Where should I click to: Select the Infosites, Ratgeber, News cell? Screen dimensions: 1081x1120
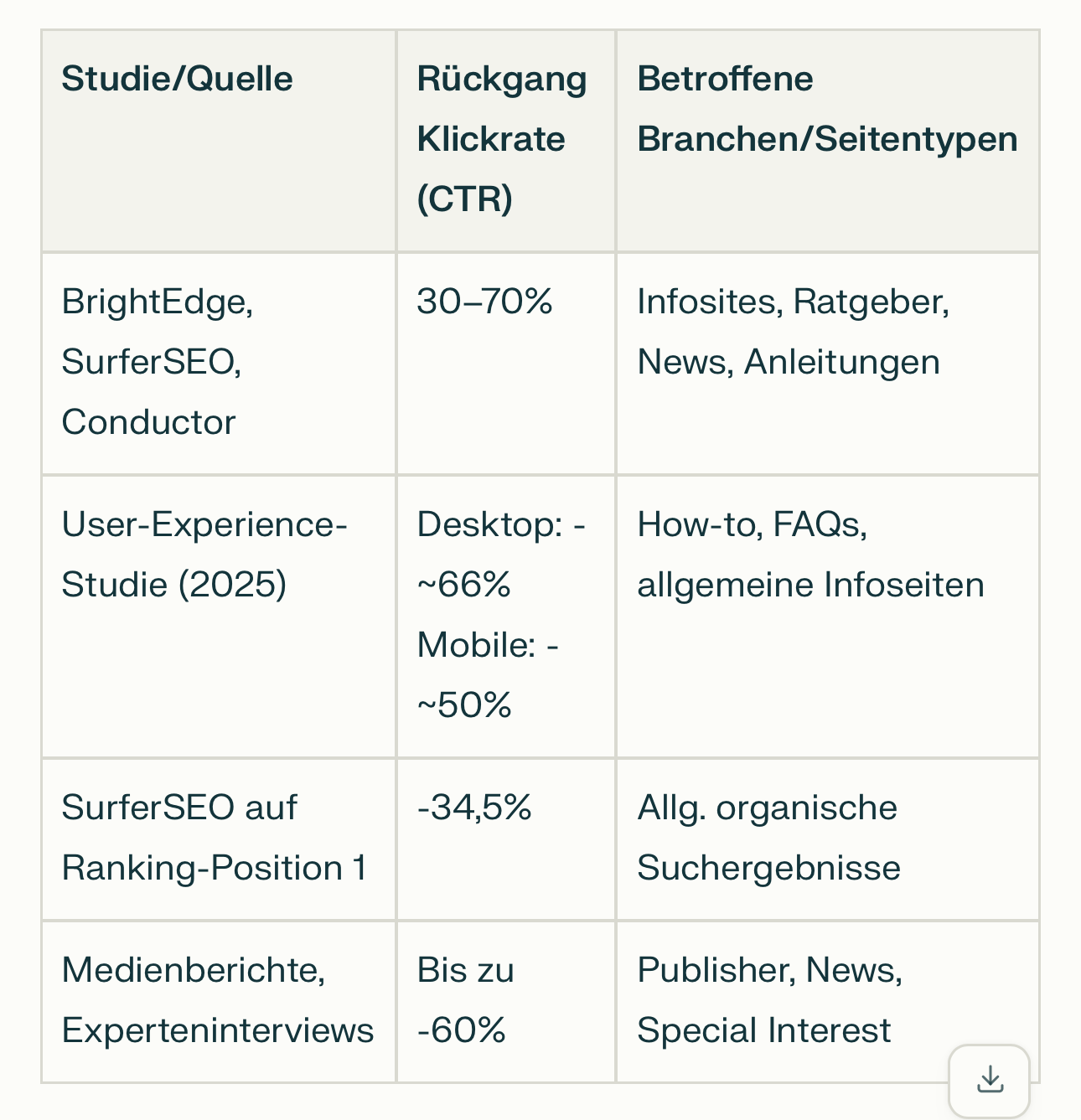pos(792,332)
